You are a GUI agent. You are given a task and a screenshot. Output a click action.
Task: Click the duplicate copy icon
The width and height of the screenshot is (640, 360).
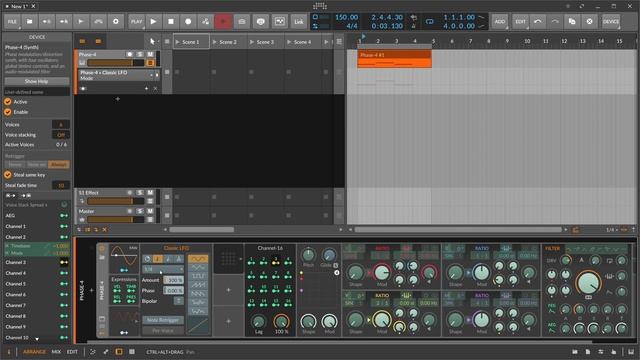572,22
